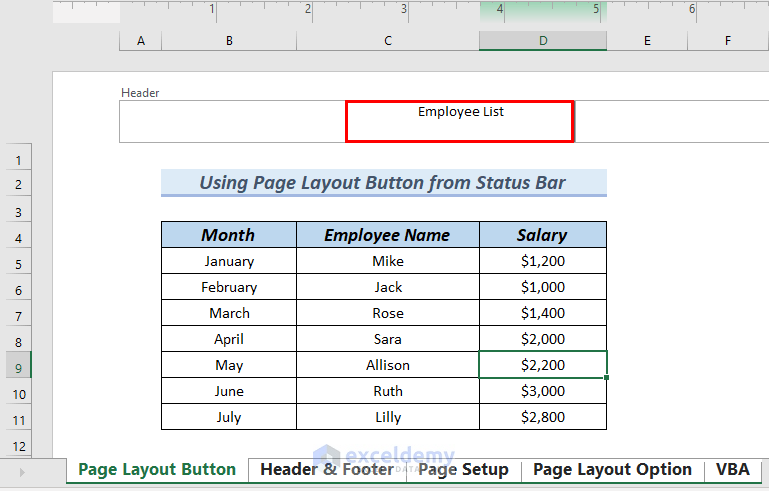Select row 2 header
This screenshot has height=491, width=769.
pos(19,184)
